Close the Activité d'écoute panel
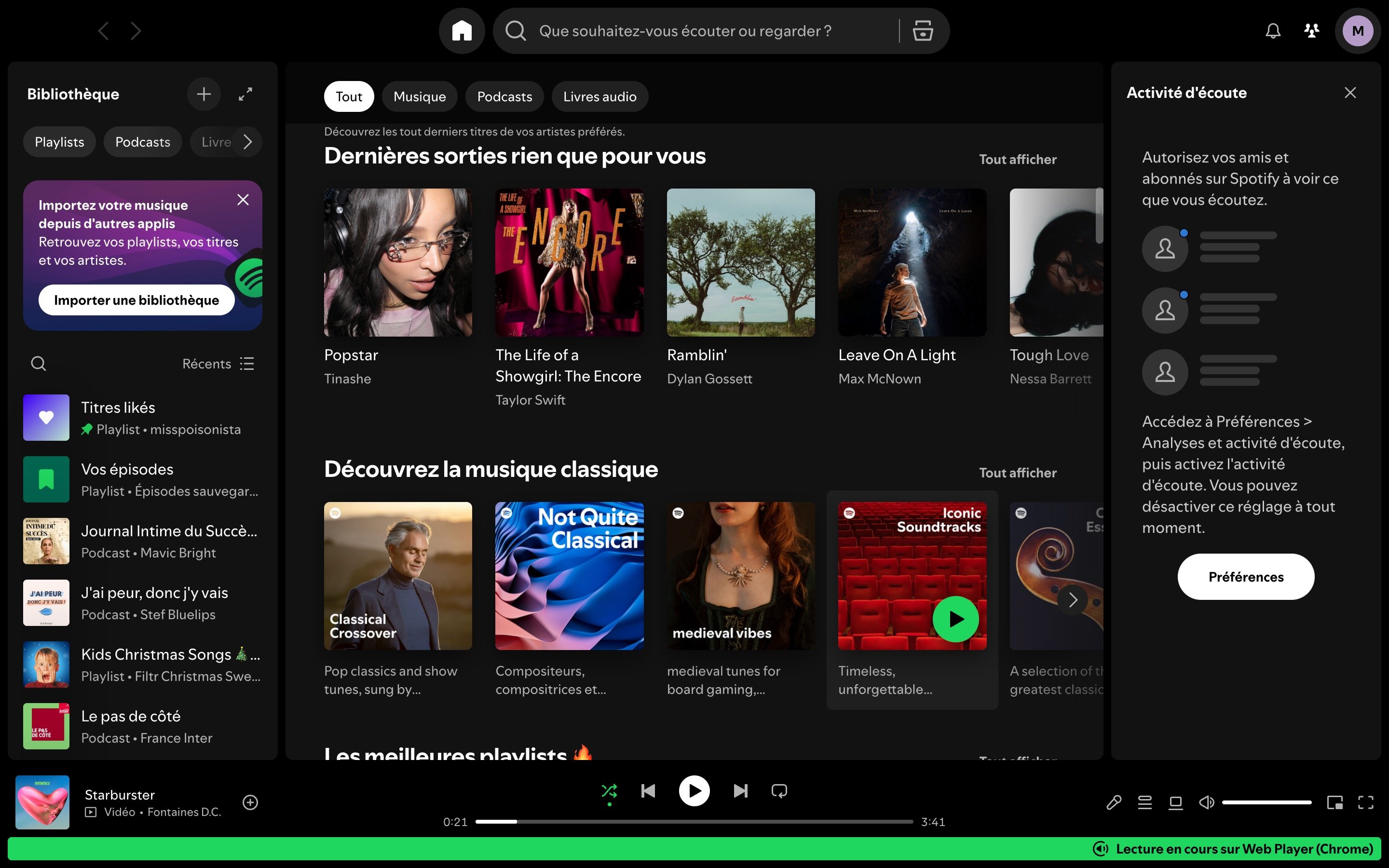 (x=1350, y=93)
